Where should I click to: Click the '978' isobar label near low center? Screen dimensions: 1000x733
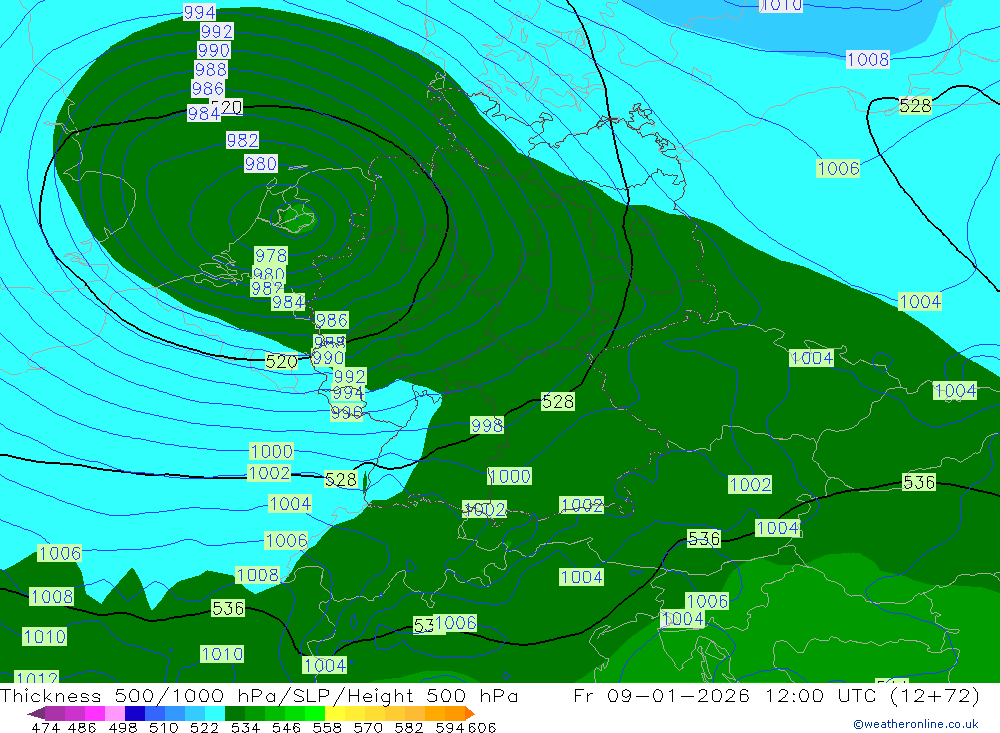[x=271, y=256]
